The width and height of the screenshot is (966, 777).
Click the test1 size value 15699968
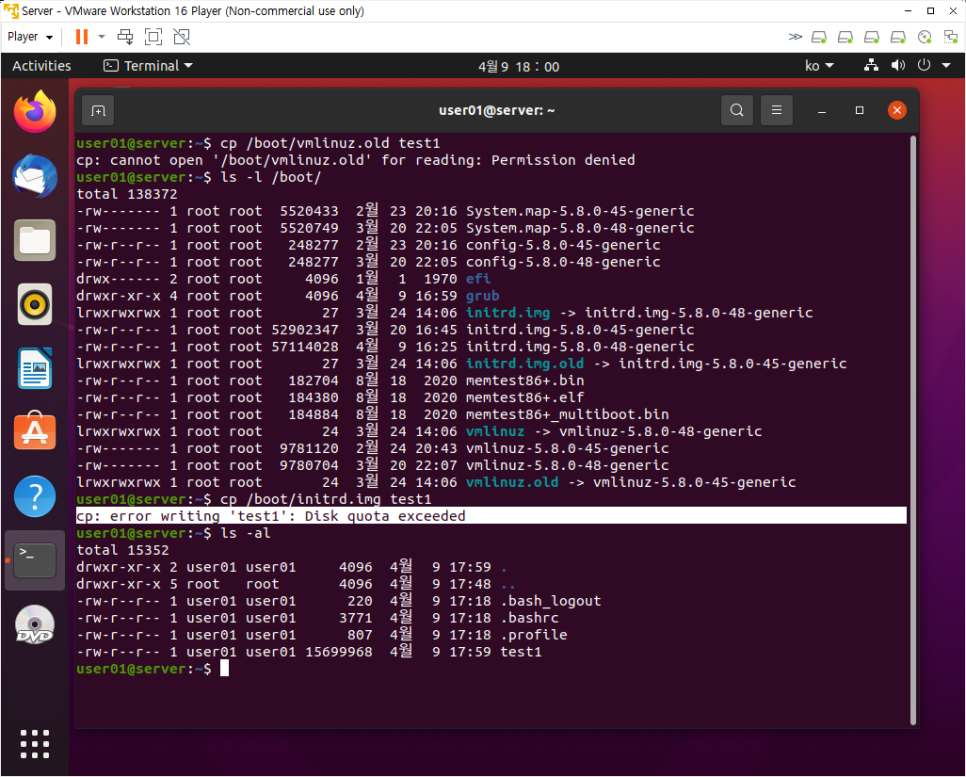[339, 652]
